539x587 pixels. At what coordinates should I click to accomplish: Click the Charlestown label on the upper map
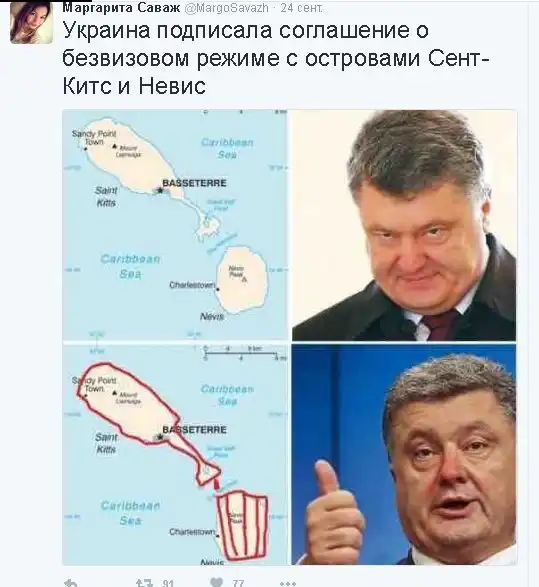[192, 285]
